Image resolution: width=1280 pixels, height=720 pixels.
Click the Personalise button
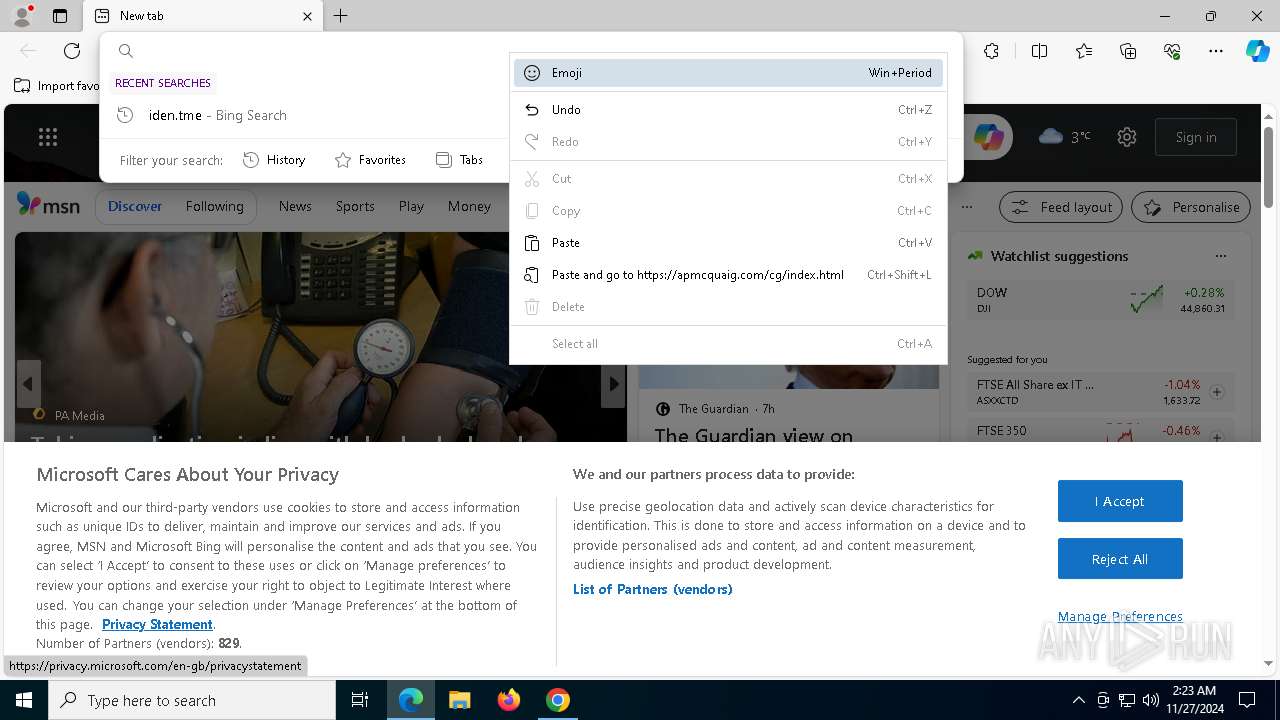click(x=1191, y=207)
